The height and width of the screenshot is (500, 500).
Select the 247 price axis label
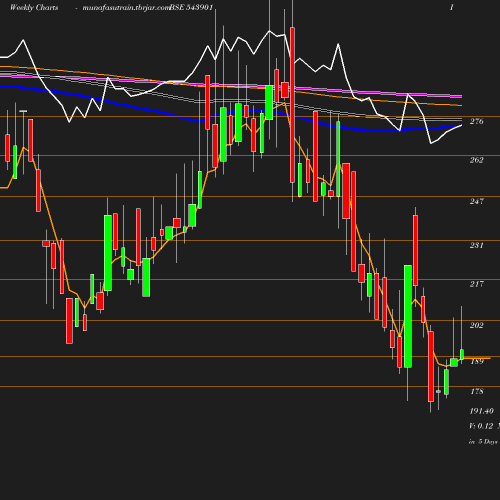(x=476, y=201)
